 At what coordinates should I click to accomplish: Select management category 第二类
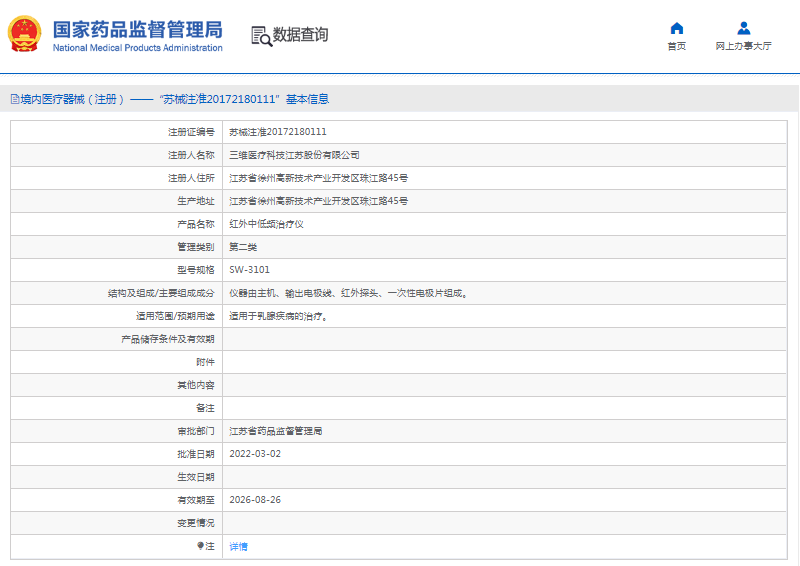point(243,247)
